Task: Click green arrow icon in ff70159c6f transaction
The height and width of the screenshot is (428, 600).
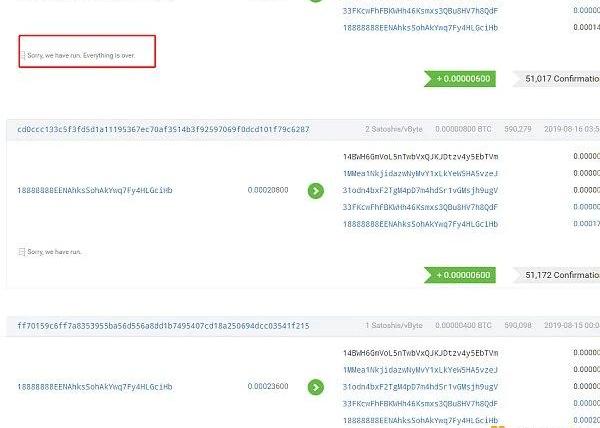Action: pos(316,387)
